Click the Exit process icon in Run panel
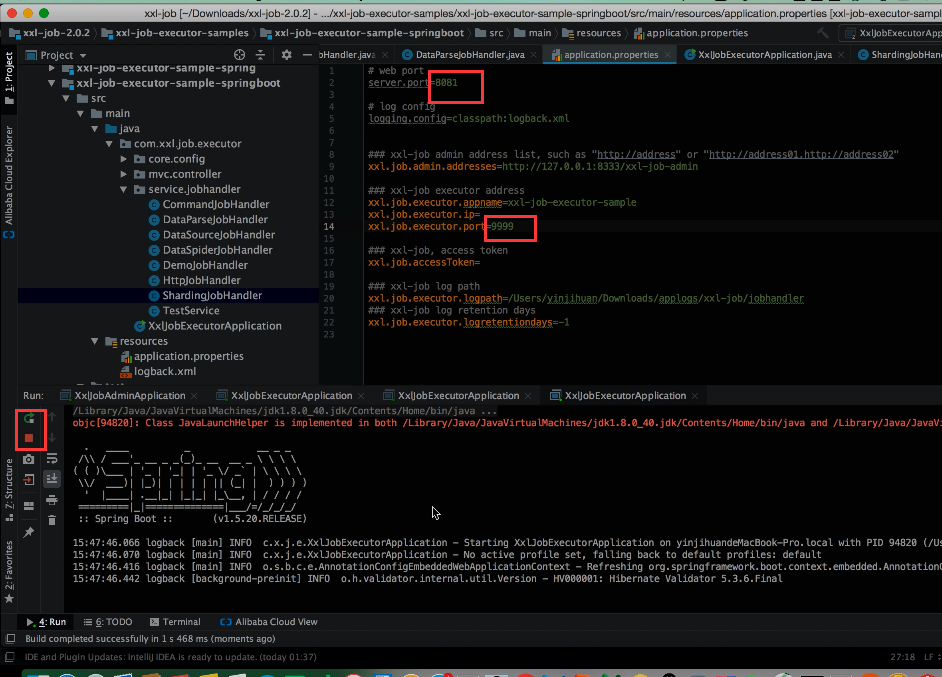 pyautogui.click(x=29, y=479)
